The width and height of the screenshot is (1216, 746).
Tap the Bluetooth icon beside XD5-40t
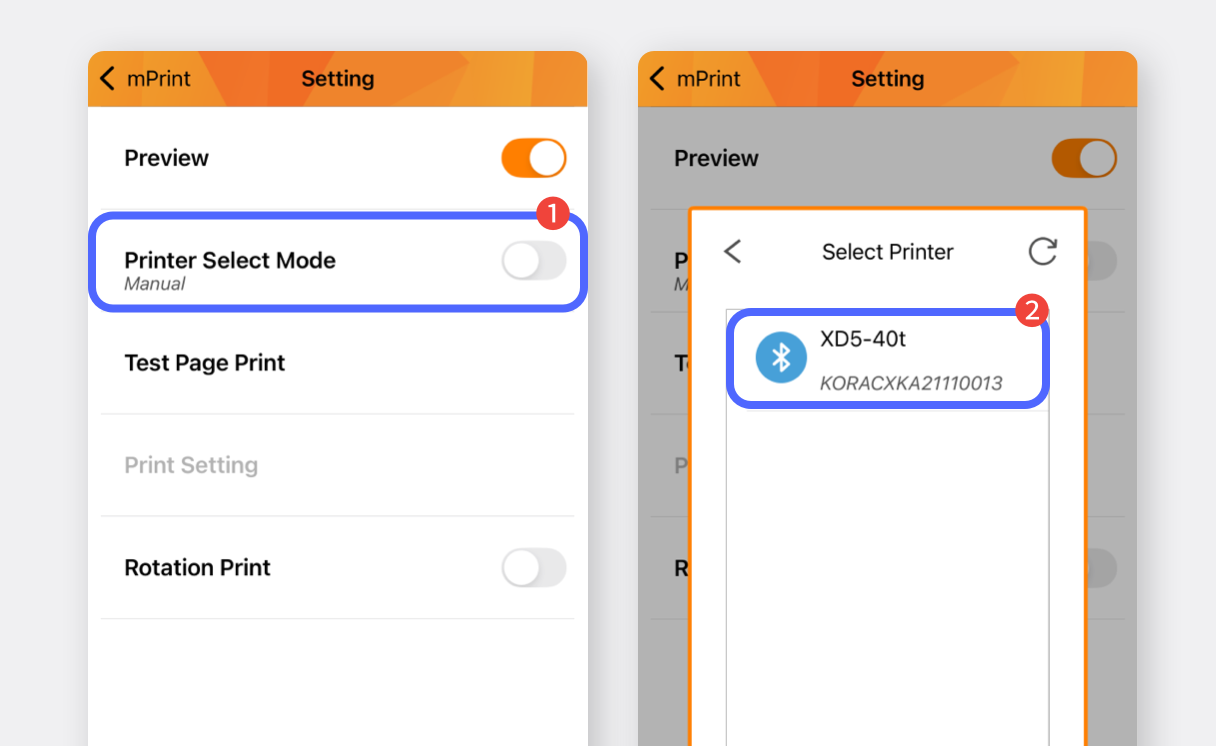pyautogui.click(x=781, y=358)
